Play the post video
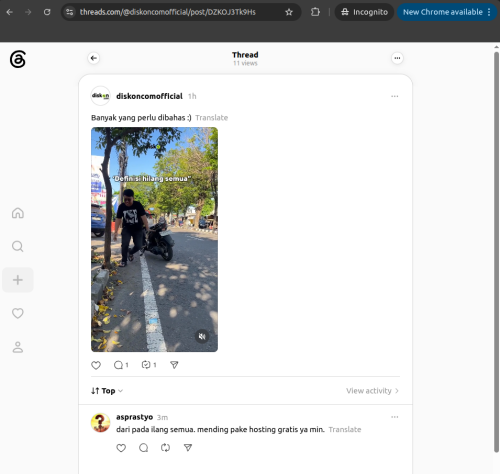This screenshot has width=500, height=474. 154,239
